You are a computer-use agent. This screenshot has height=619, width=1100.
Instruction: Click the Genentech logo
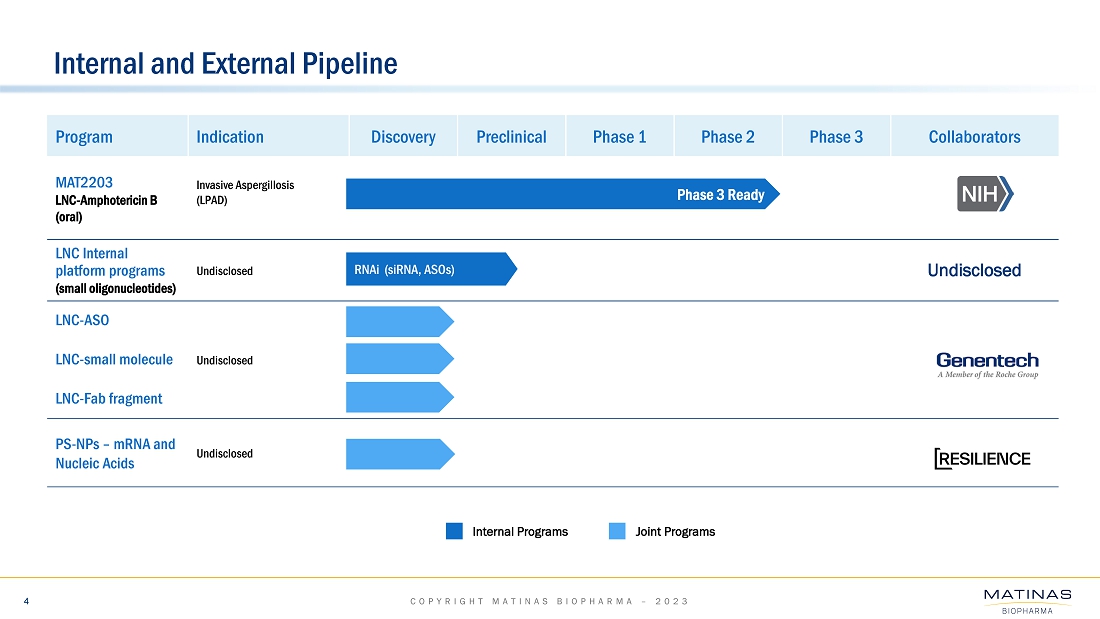pos(987,365)
